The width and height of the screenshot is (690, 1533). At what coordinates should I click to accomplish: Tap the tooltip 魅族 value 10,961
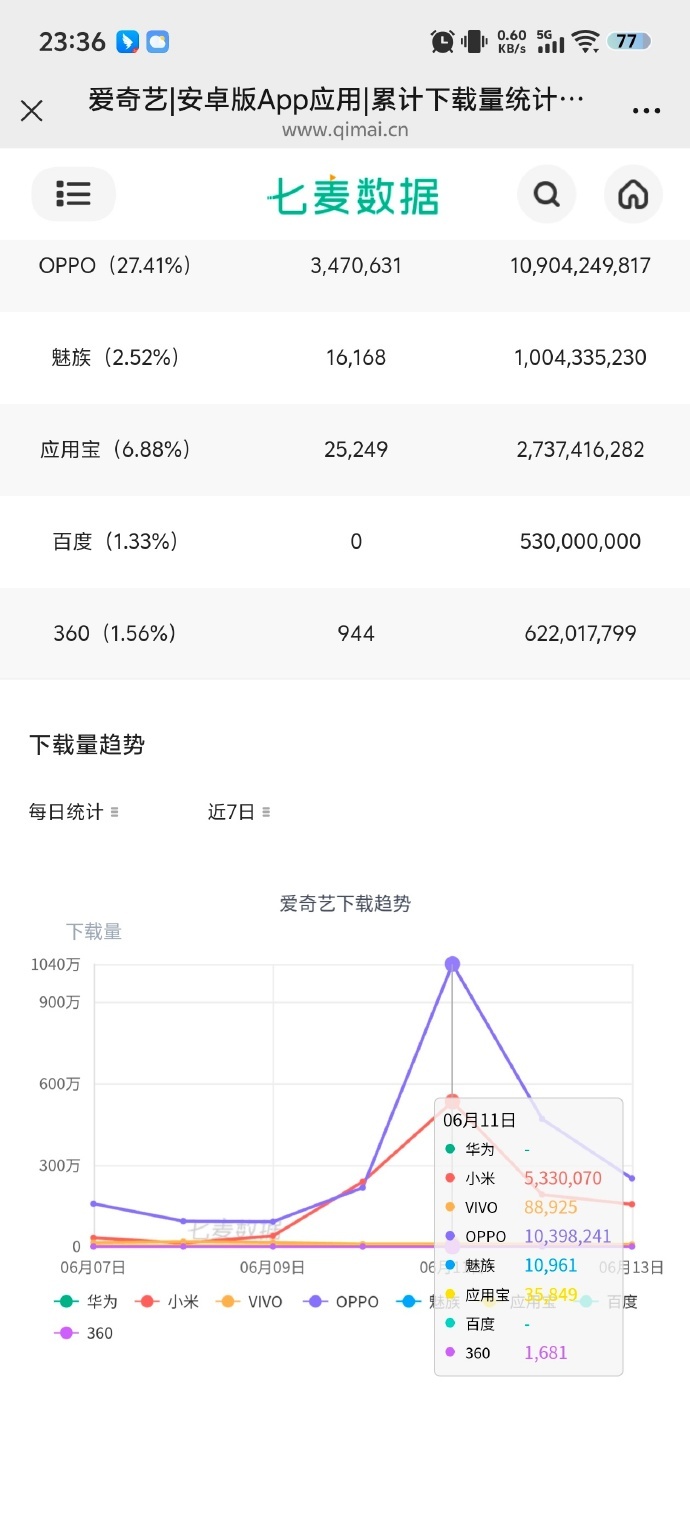[551, 1266]
